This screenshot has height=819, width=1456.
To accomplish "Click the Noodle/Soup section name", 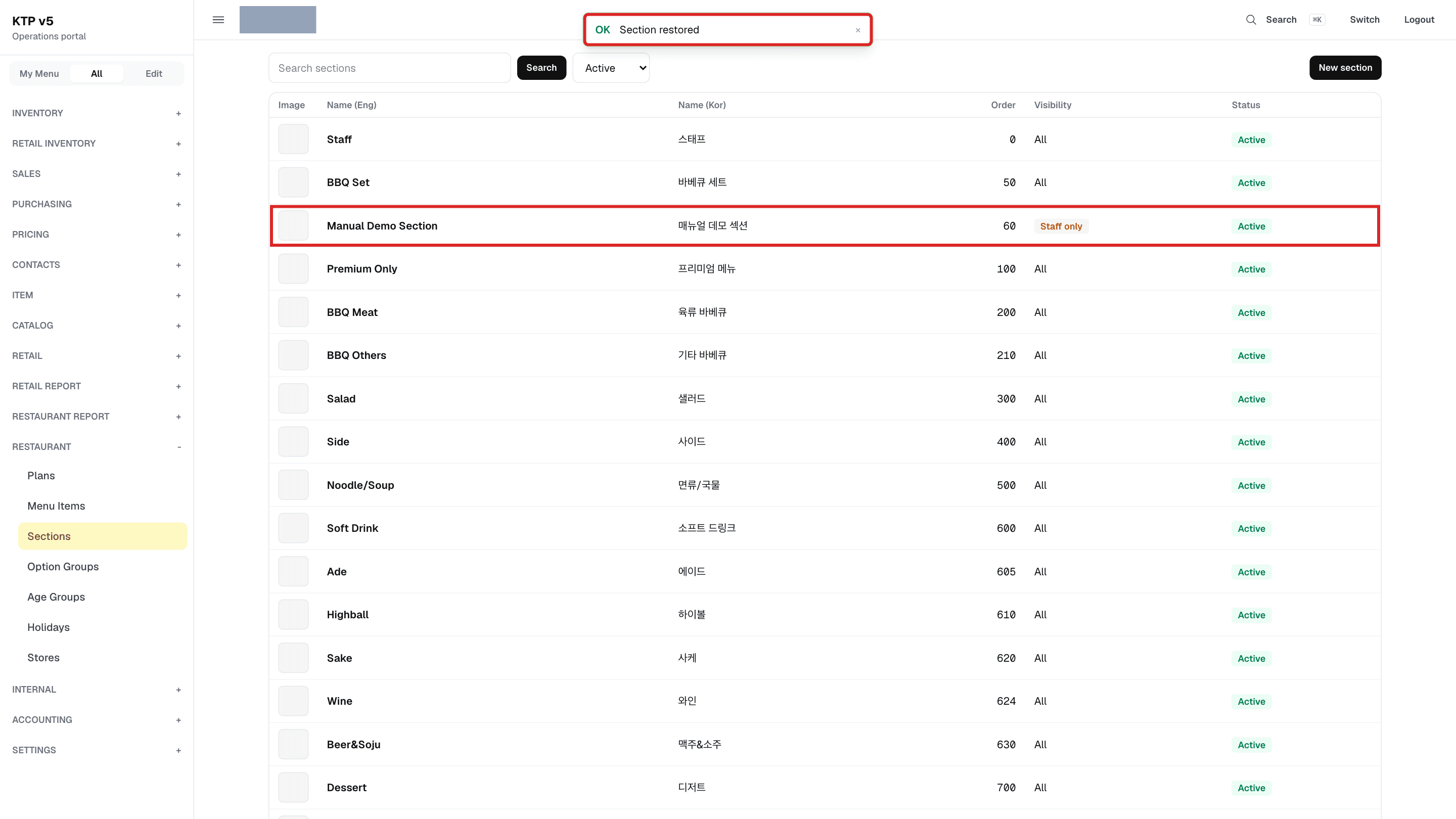I will (x=360, y=485).
